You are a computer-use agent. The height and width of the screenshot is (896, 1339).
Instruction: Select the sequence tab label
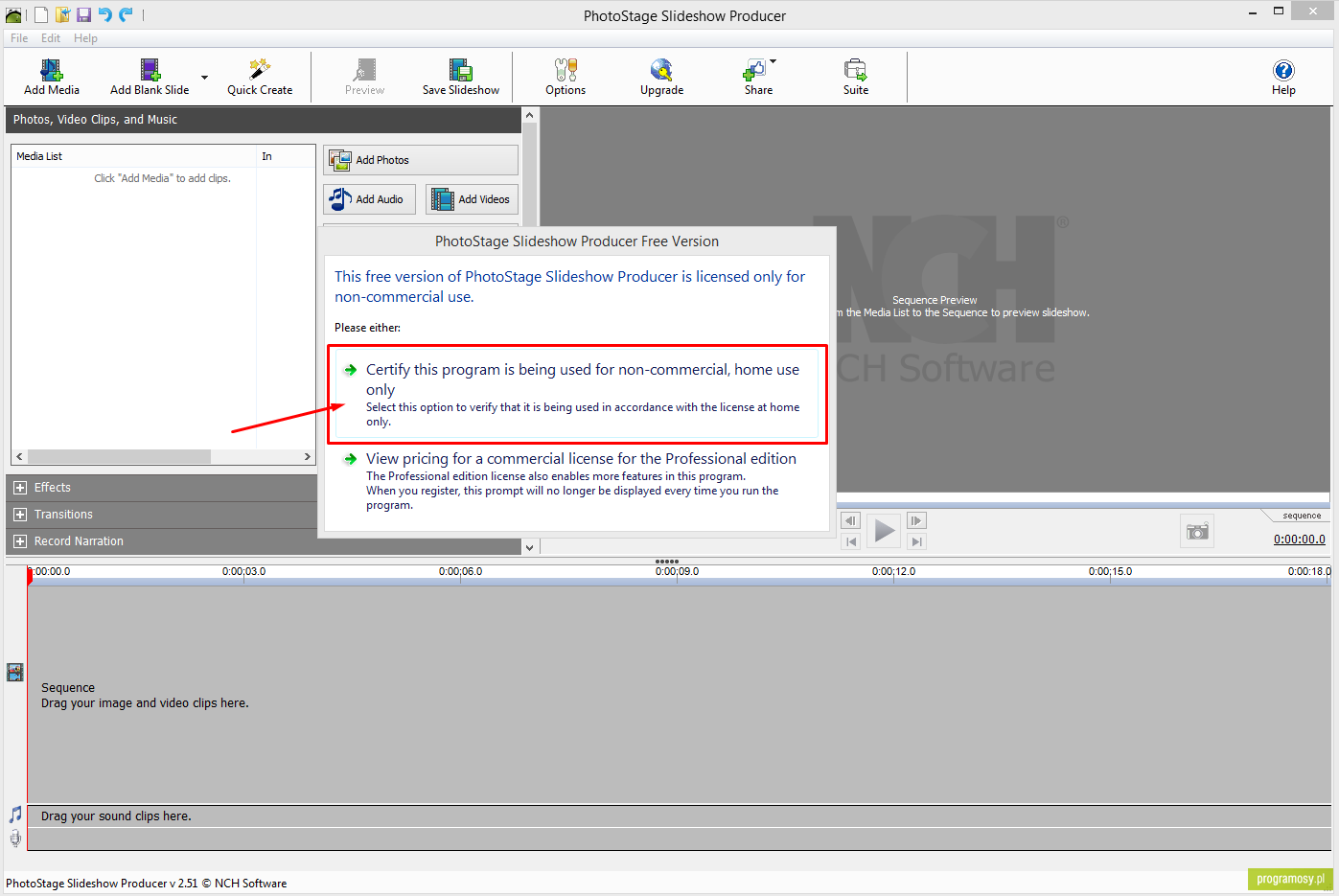click(x=1302, y=516)
